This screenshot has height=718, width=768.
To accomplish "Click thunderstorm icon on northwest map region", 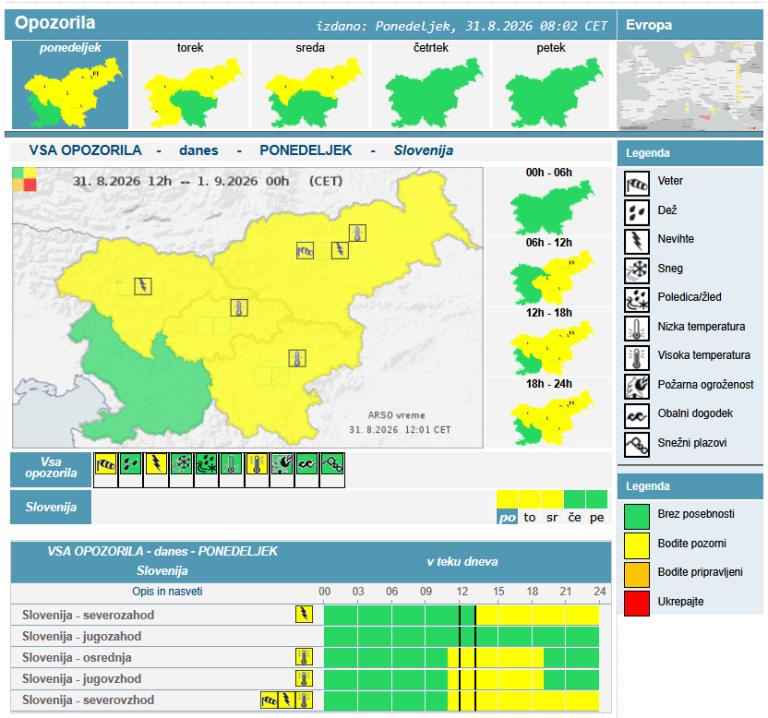I will point(143,286).
